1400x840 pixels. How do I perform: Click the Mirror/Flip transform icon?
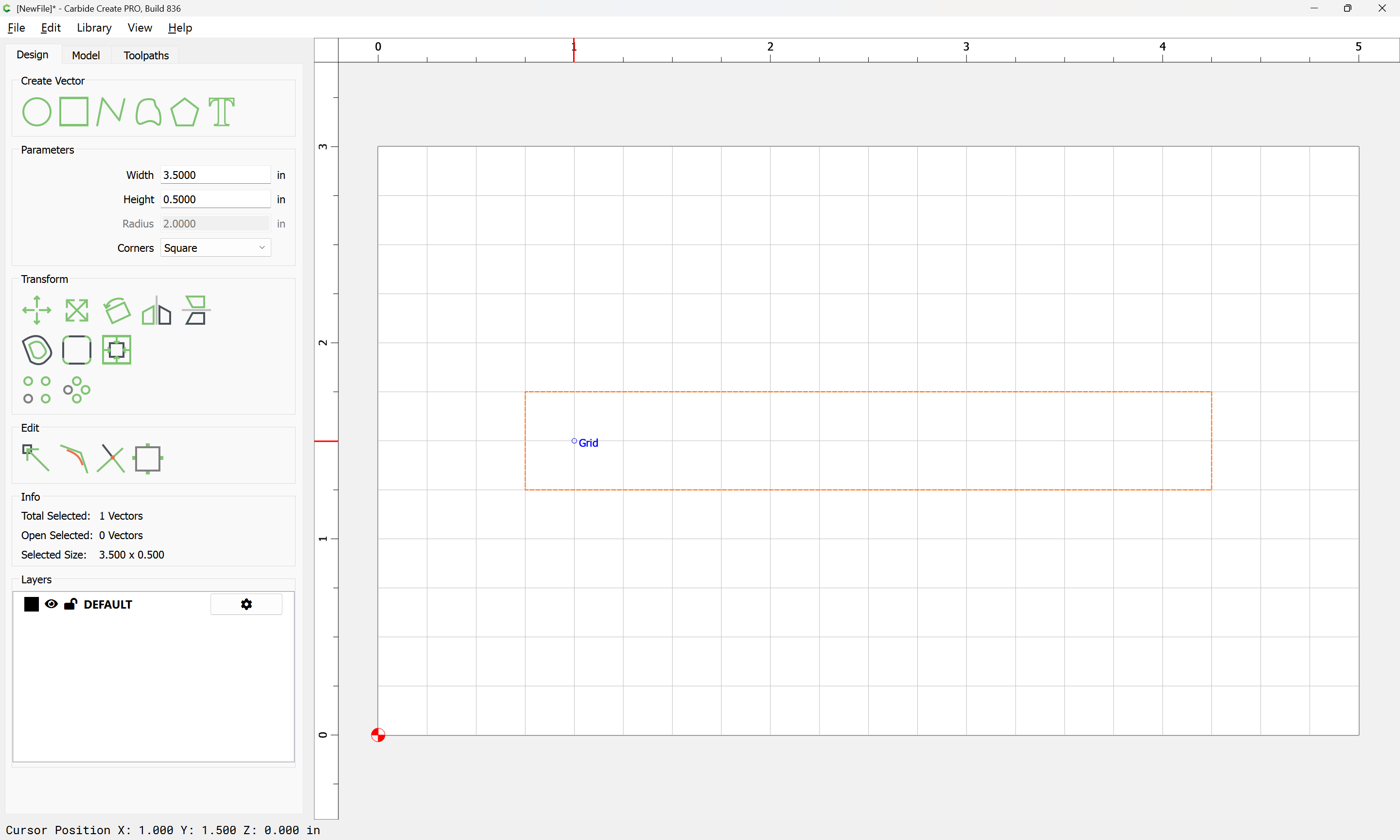pos(156,310)
